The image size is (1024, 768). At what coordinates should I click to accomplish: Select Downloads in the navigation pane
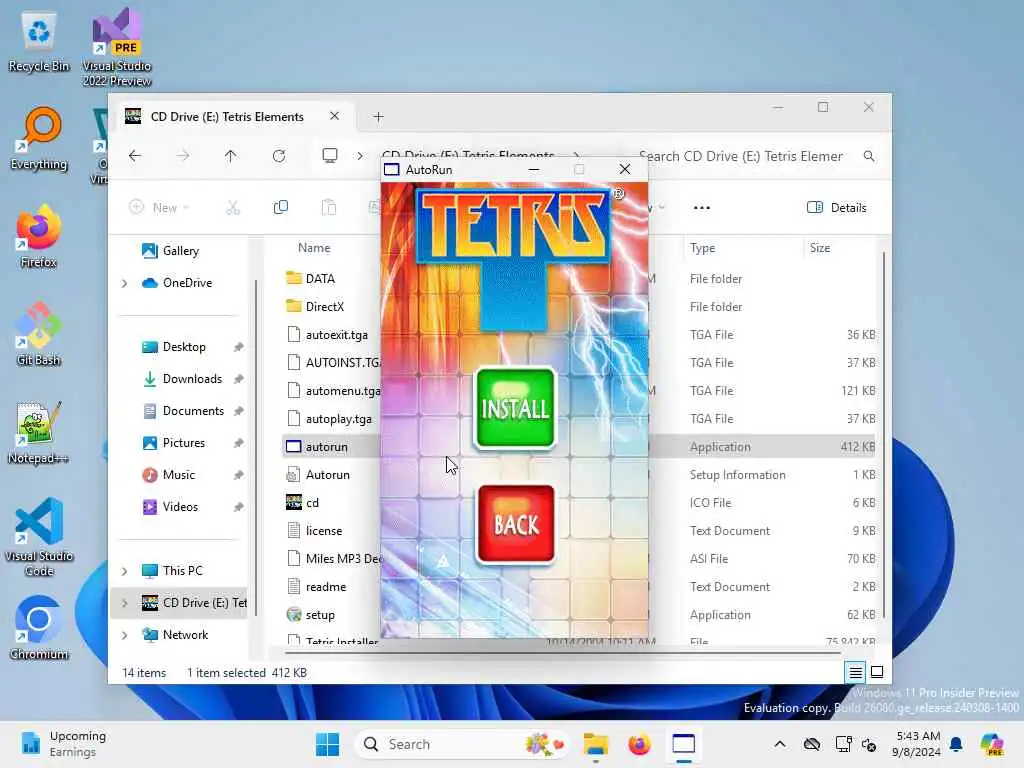click(192, 379)
